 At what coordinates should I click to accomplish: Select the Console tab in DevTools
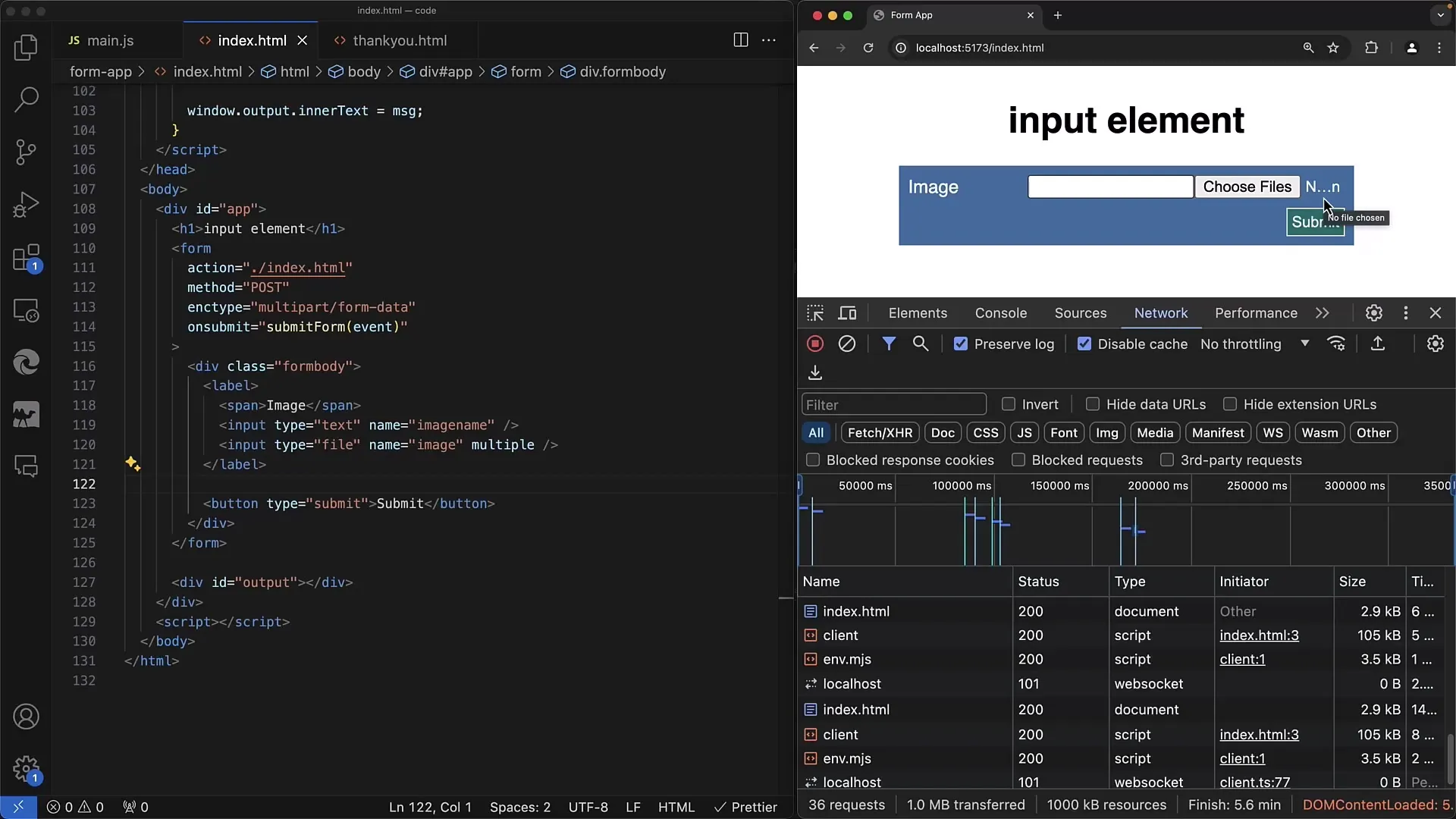pyautogui.click(x=1001, y=313)
